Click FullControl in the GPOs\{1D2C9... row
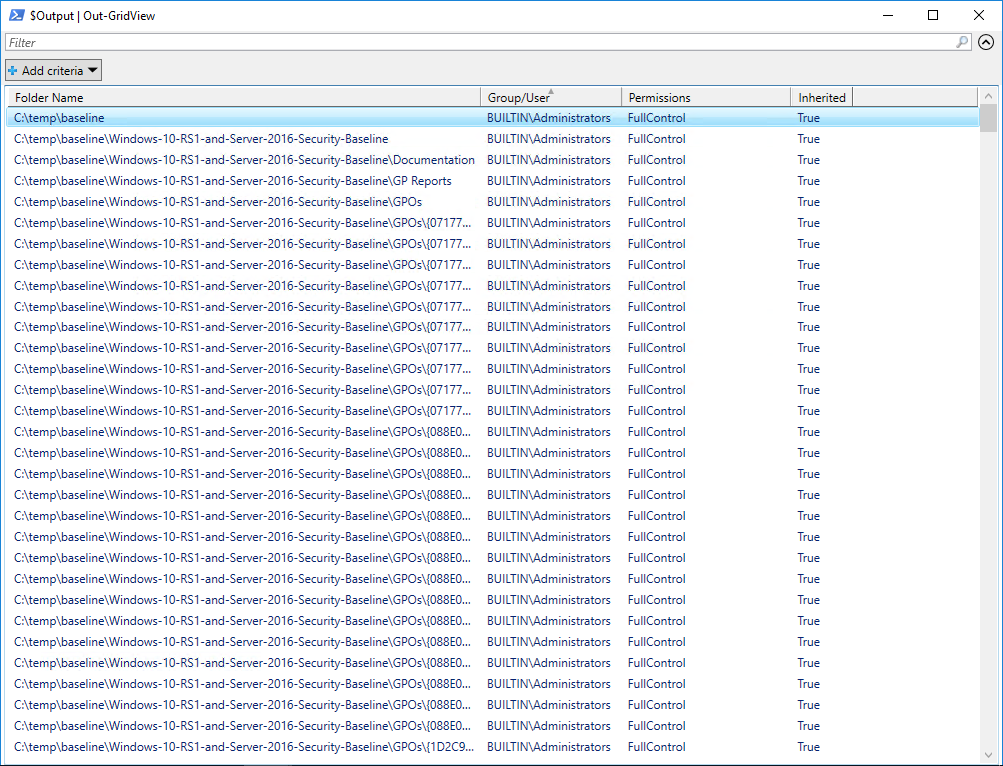The image size is (1003, 766). (656, 747)
